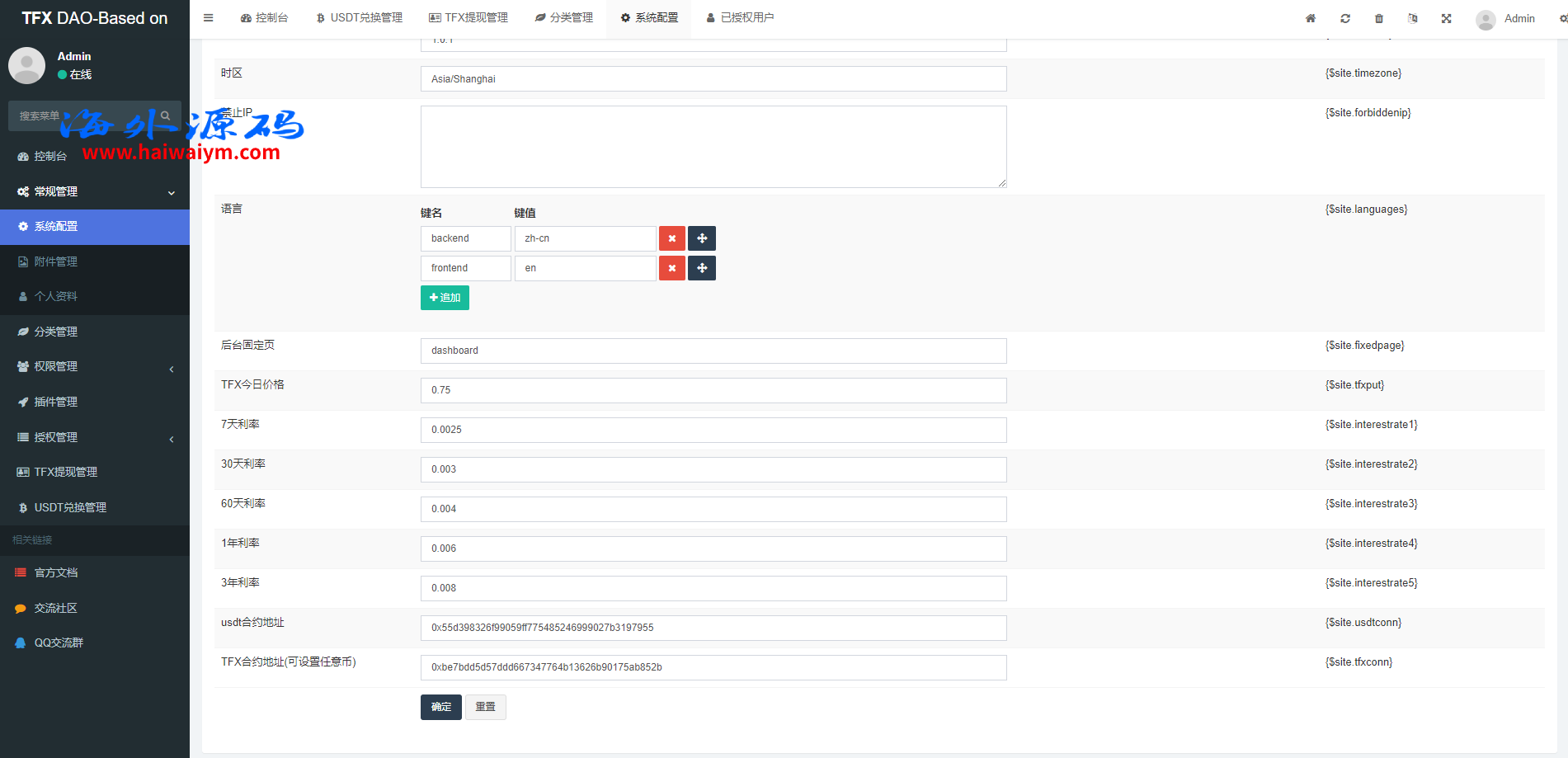This screenshot has width=1568, height=758.
Task: Expand the 权限管理 sidebar menu
Action: 95,366
